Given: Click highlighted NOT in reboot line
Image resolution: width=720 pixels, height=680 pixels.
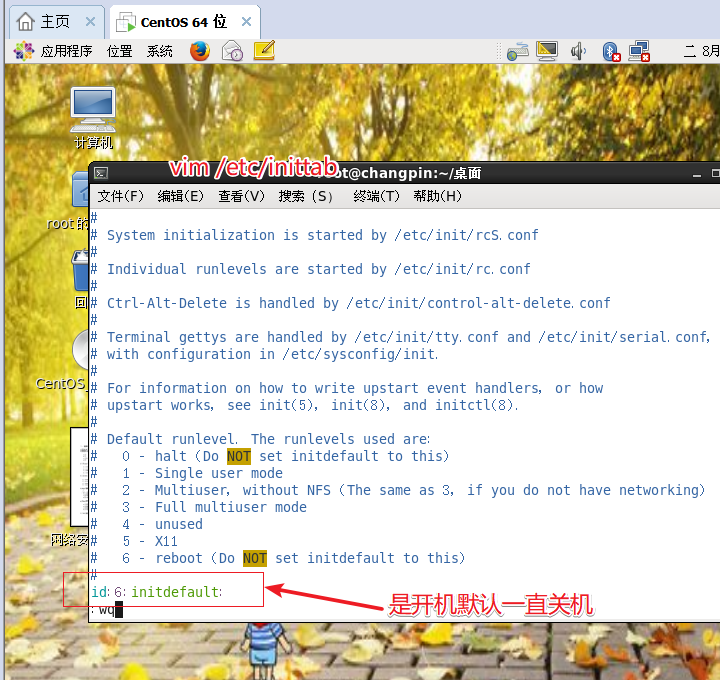Looking at the screenshot, I should [255, 558].
